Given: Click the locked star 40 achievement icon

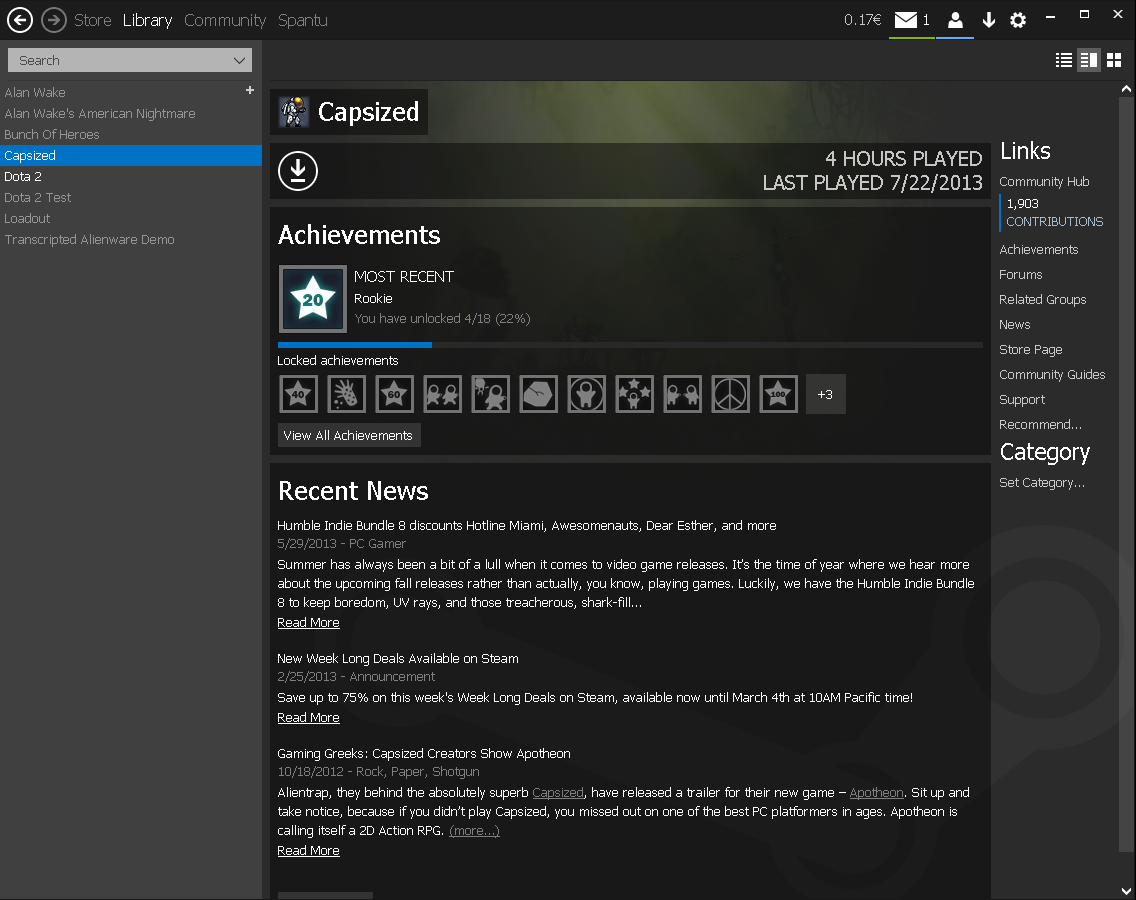Looking at the screenshot, I should (298, 394).
